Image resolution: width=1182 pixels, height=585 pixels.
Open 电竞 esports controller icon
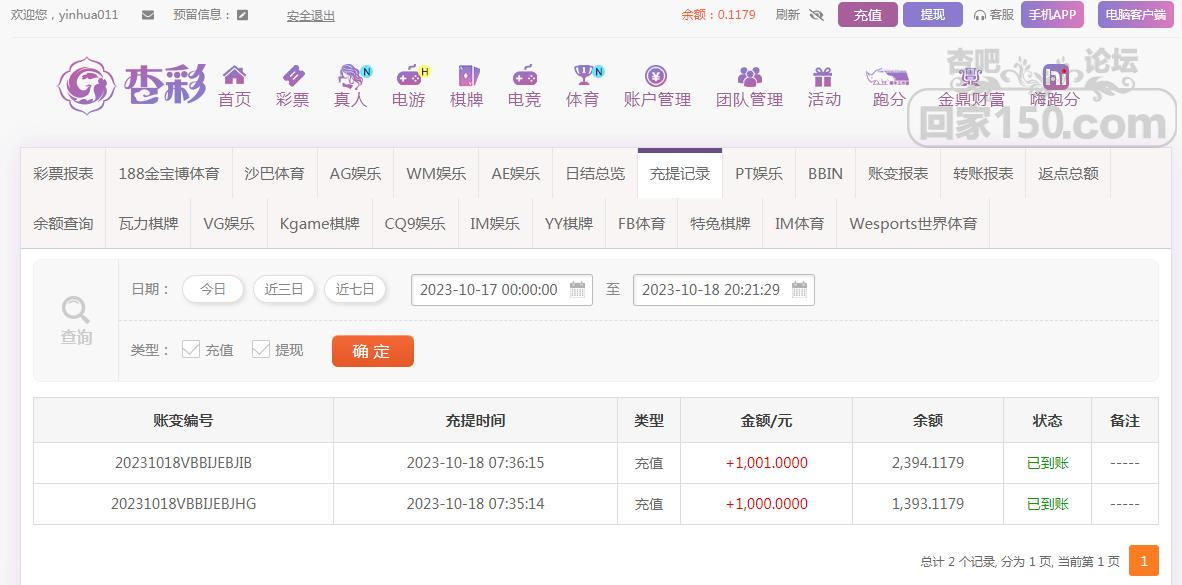pyautogui.click(x=525, y=75)
